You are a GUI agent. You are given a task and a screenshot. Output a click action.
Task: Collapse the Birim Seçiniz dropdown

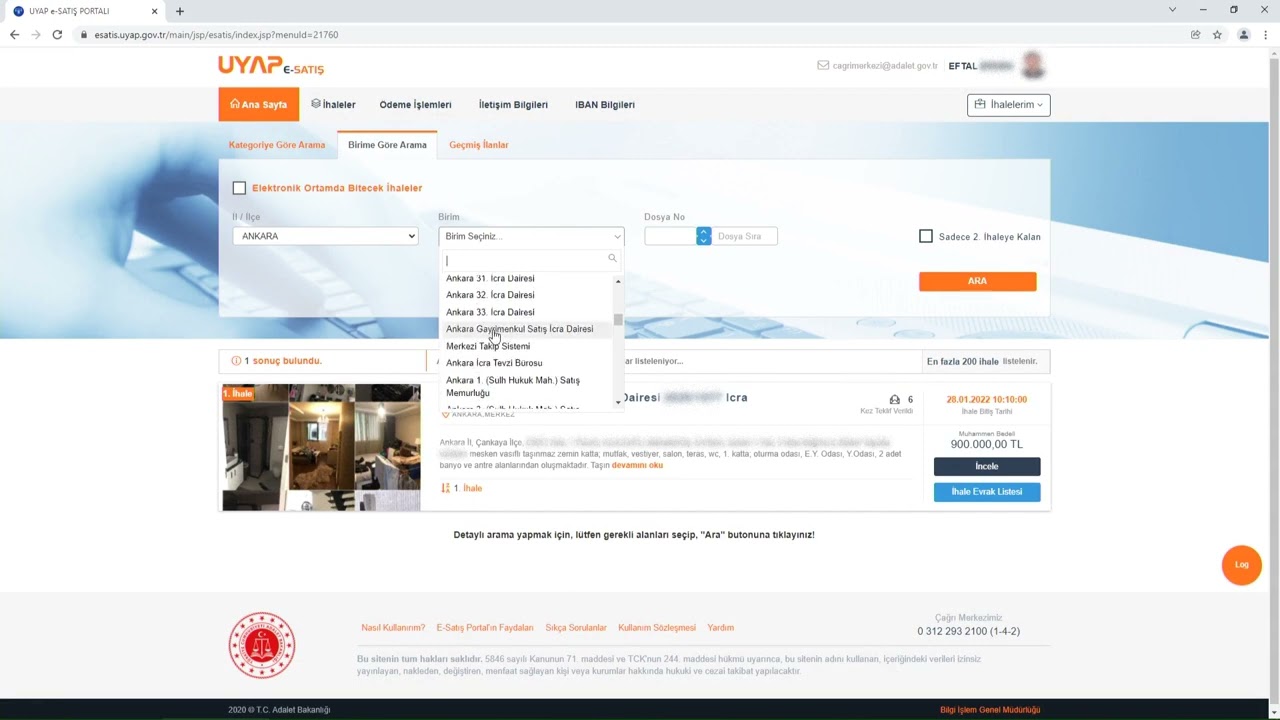[531, 236]
